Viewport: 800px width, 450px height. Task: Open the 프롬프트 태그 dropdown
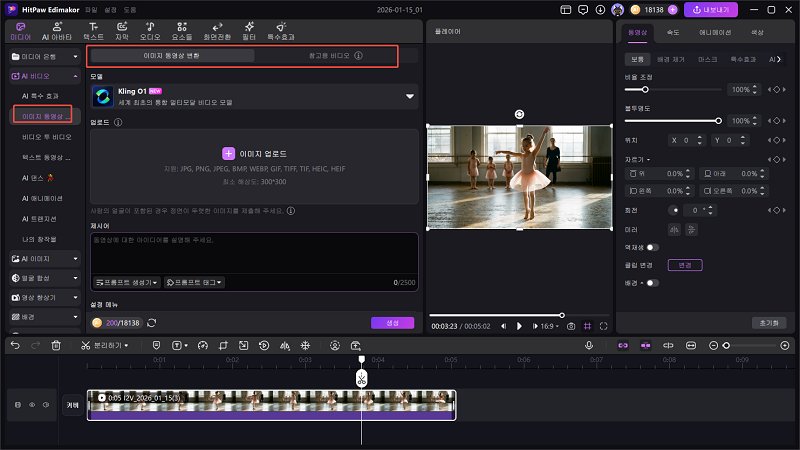coord(194,282)
